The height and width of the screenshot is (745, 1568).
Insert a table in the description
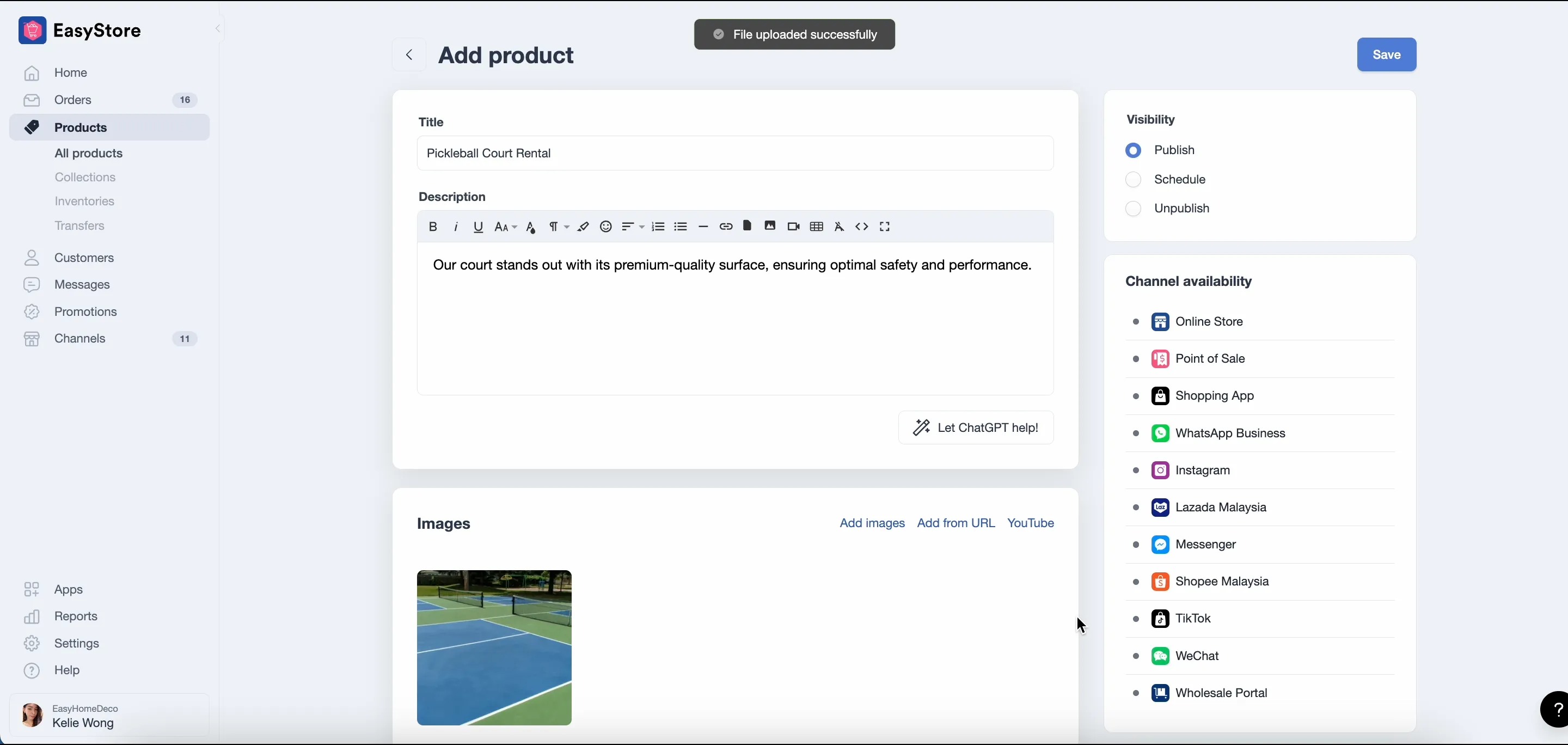click(x=816, y=227)
